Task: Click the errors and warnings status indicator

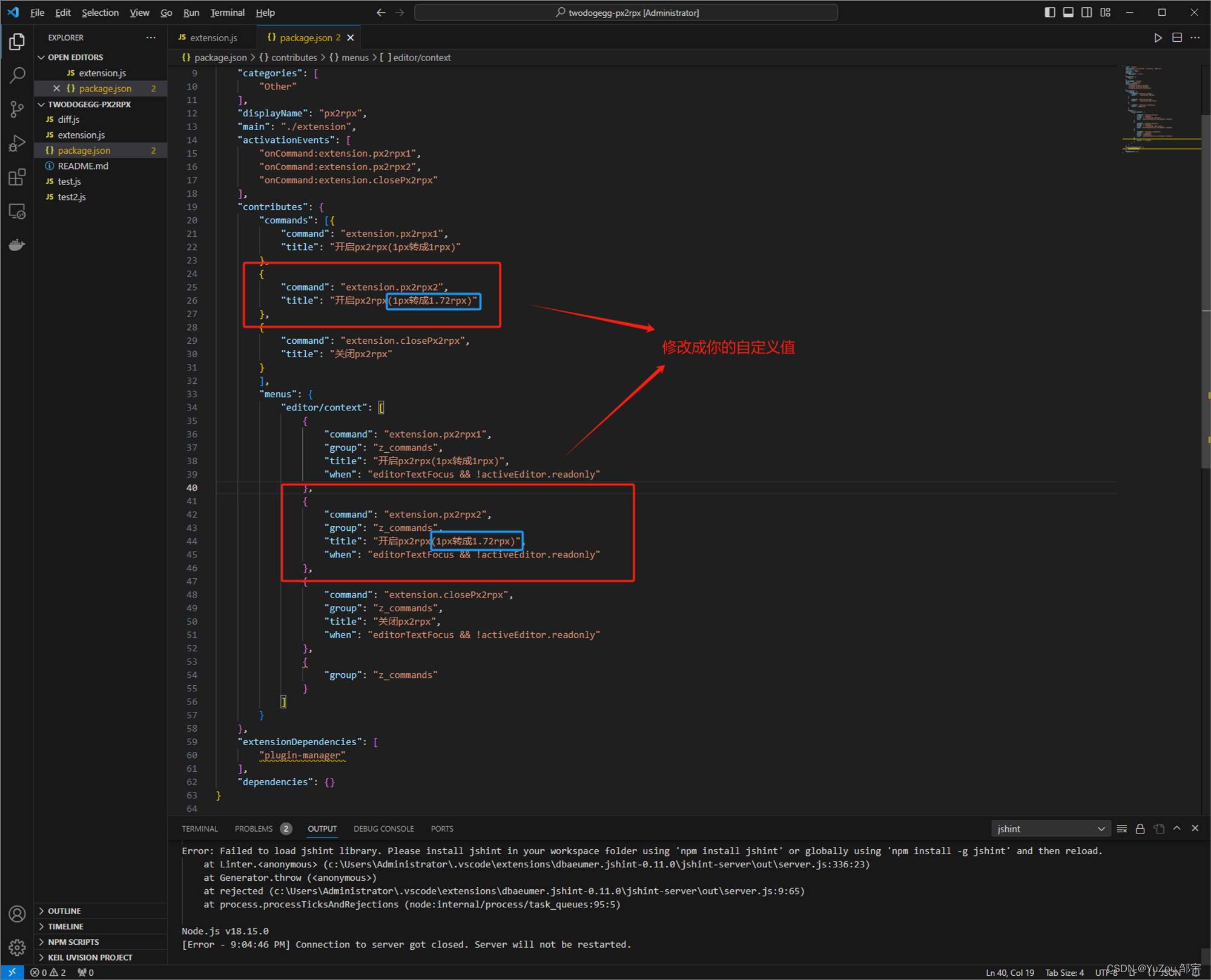Action: 48,973
